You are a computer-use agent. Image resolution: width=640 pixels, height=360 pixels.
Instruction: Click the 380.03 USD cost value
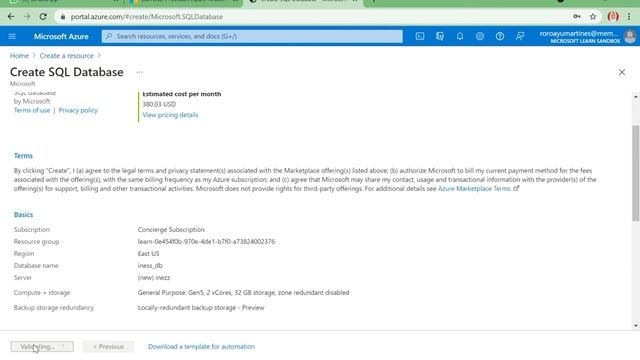[x=159, y=104]
